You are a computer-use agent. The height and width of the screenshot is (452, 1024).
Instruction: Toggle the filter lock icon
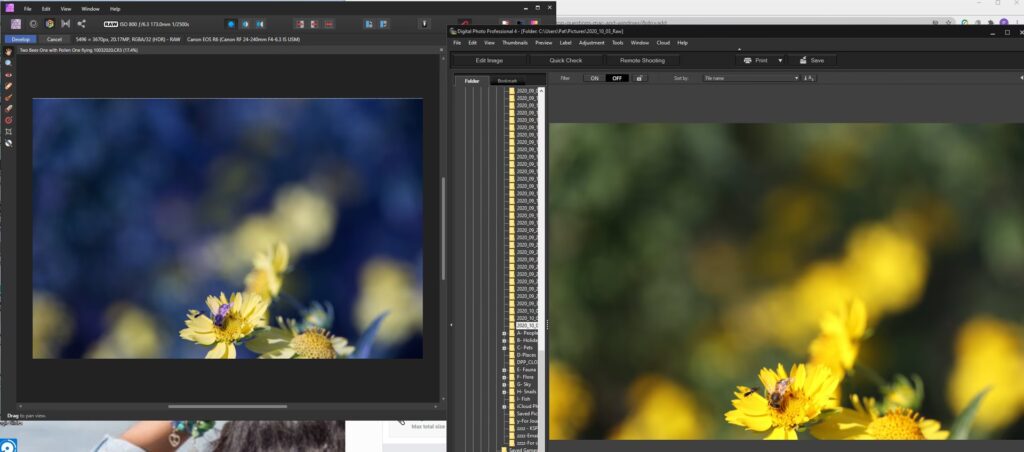pyautogui.click(x=640, y=78)
